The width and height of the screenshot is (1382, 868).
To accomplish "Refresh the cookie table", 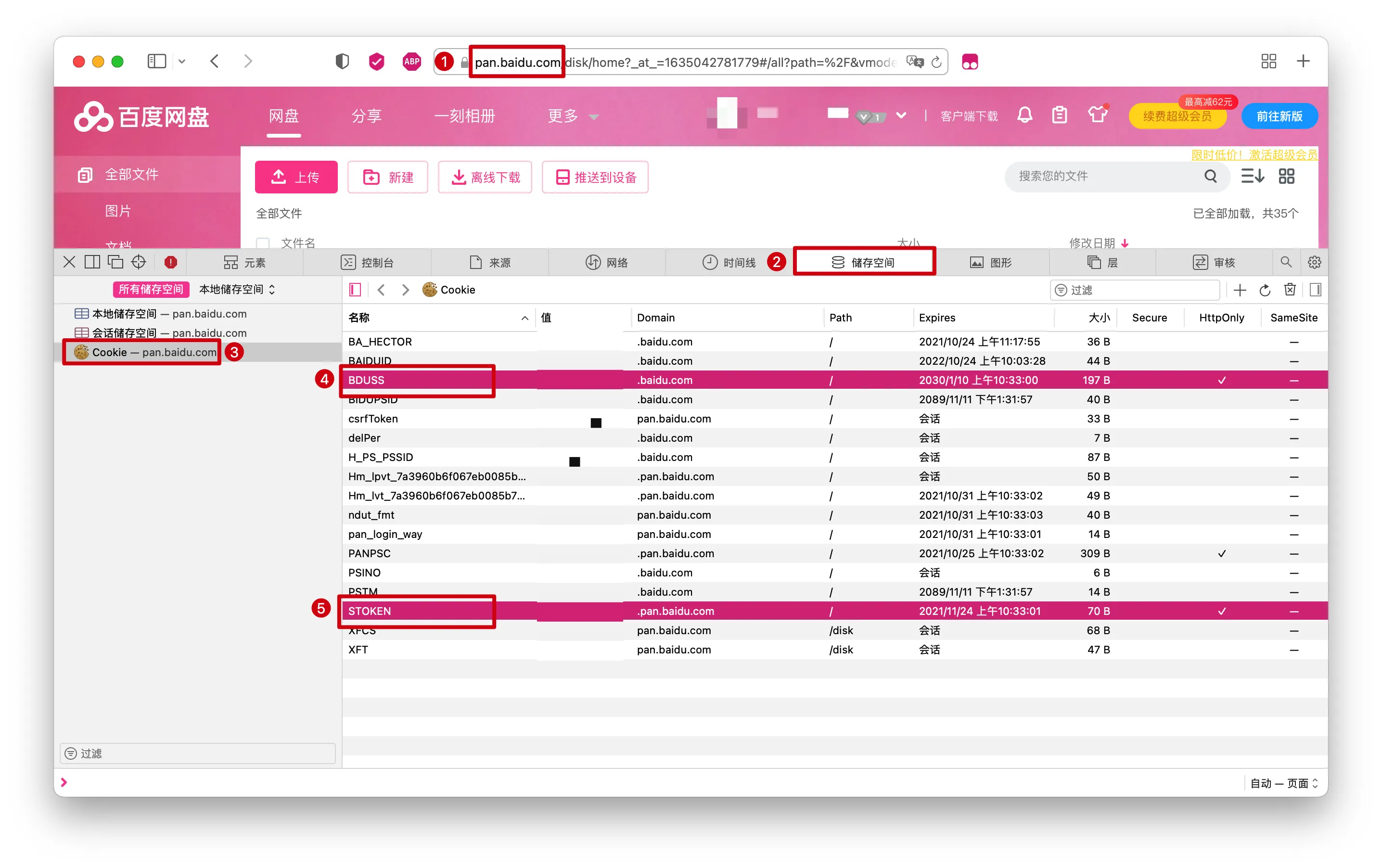I will click(1265, 290).
